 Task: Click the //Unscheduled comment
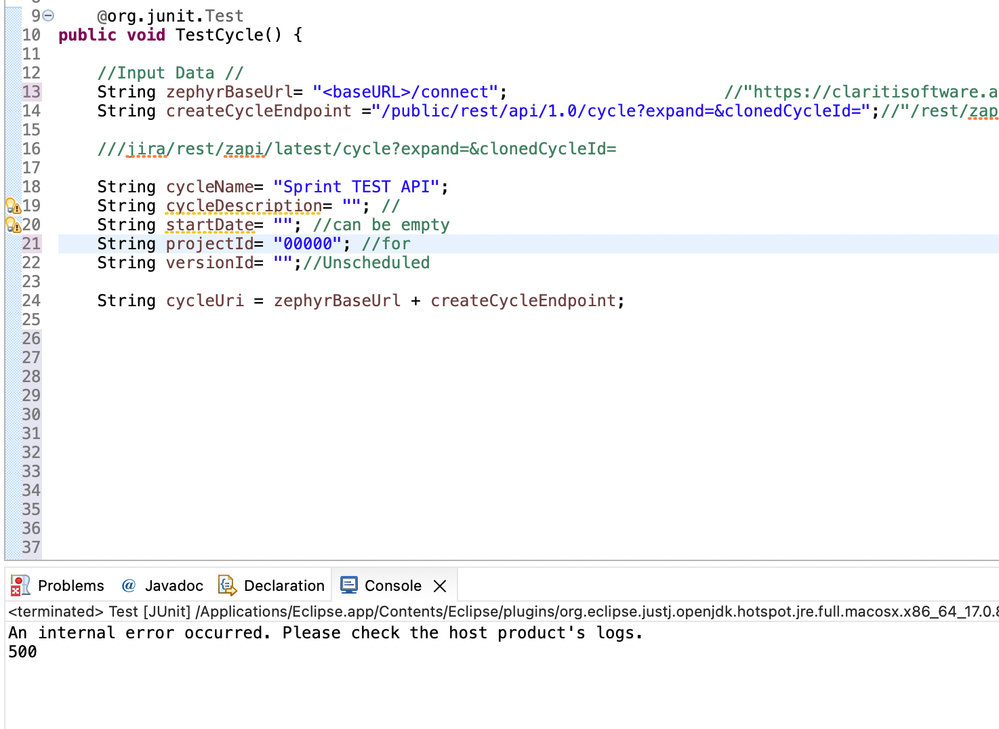point(366,263)
